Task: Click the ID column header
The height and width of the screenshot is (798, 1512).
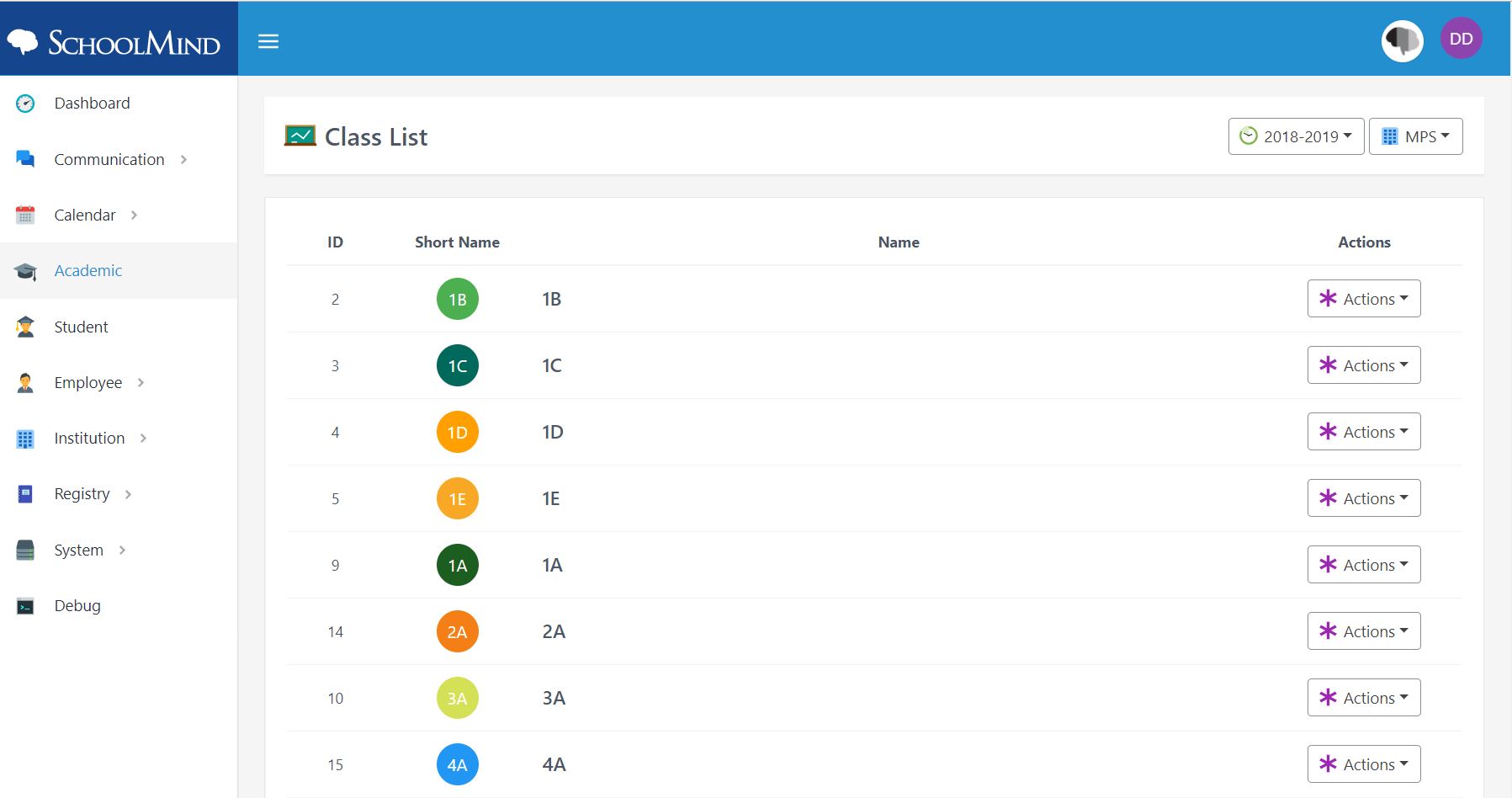Action: pyautogui.click(x=335, y=242)
